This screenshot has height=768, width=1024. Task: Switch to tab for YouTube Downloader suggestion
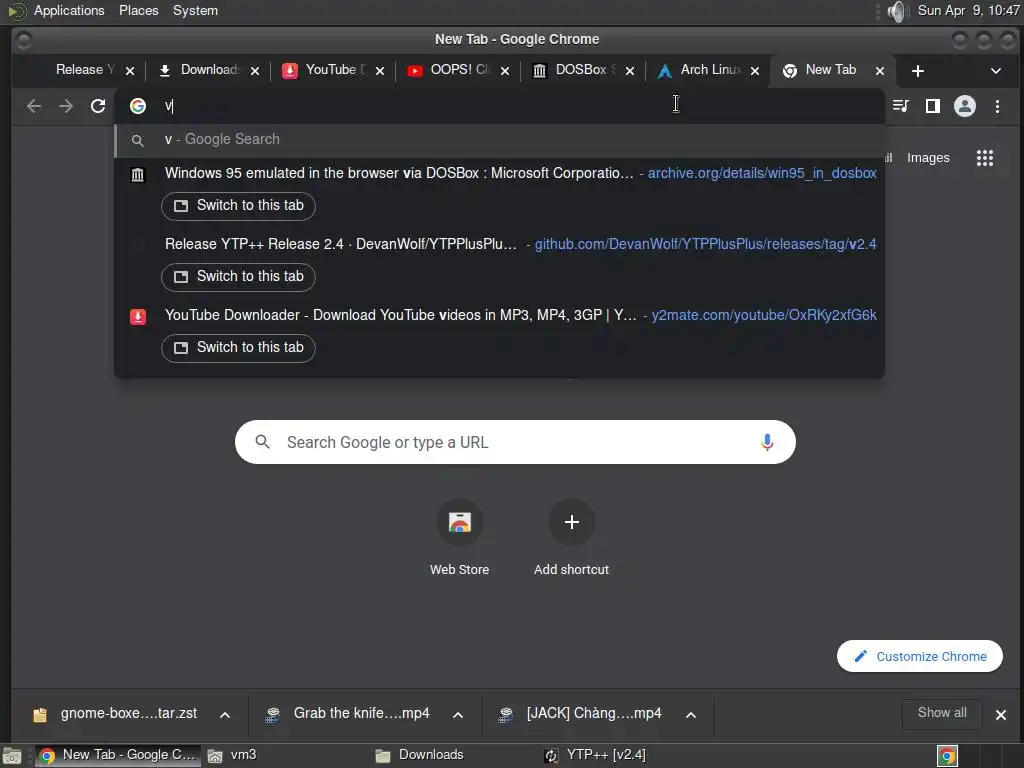pyautogui.click(x=238, y=347)
